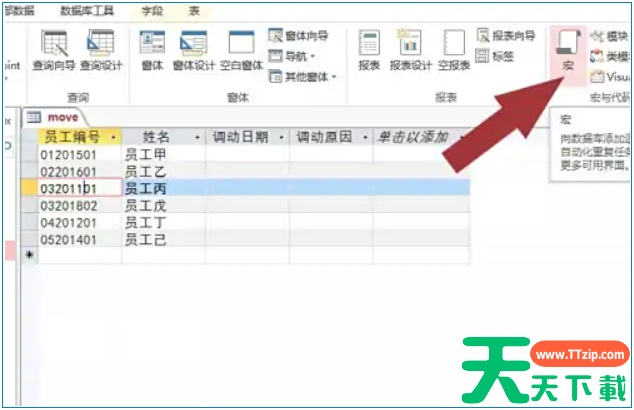
Task: Open Report Design (报表设计)
Action: click(x=411, y=51)
